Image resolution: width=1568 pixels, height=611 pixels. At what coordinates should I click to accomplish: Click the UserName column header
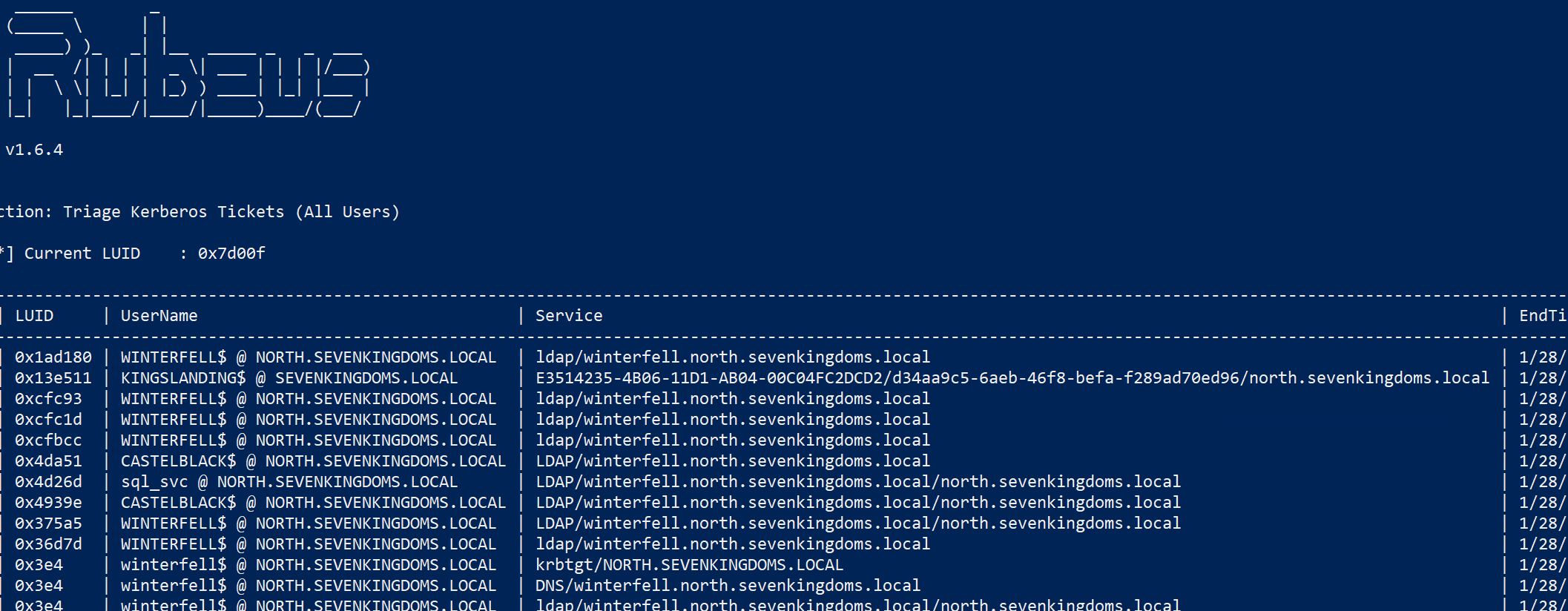[x=159, y=316]
